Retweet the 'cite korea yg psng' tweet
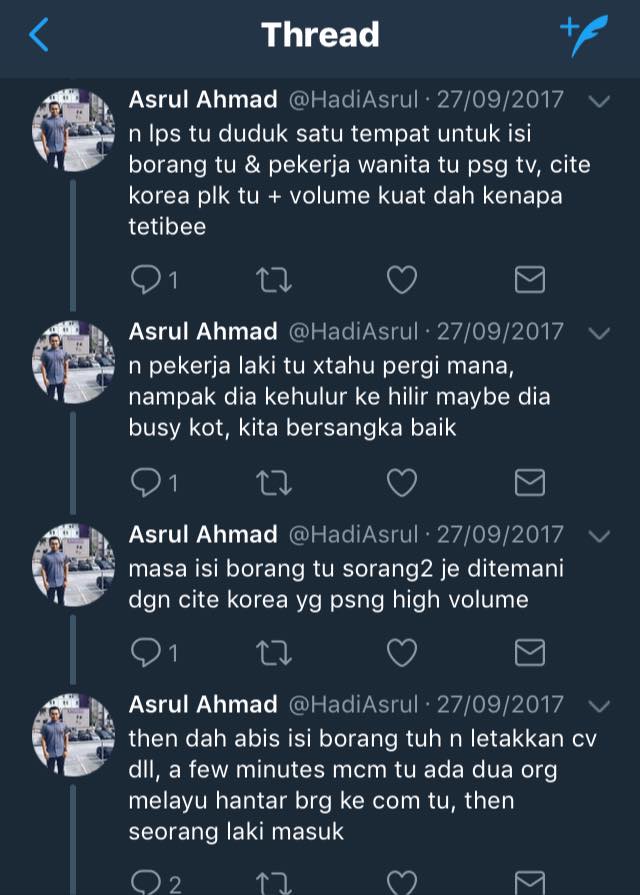 (274, 653)
